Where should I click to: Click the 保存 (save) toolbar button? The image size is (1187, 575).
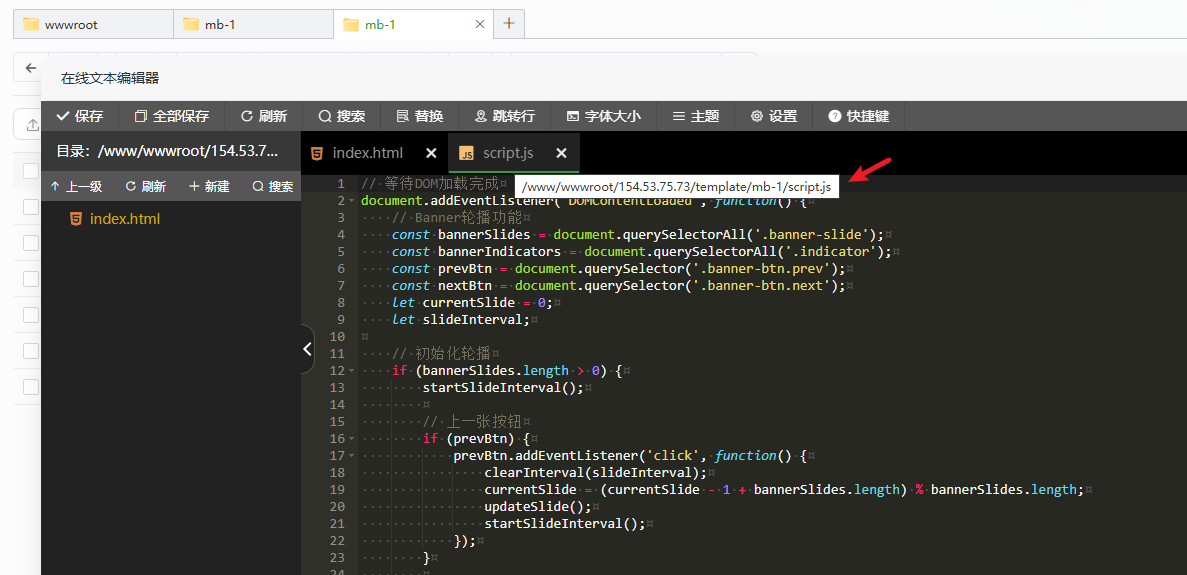pyautogui.click(x=79, y=116)
